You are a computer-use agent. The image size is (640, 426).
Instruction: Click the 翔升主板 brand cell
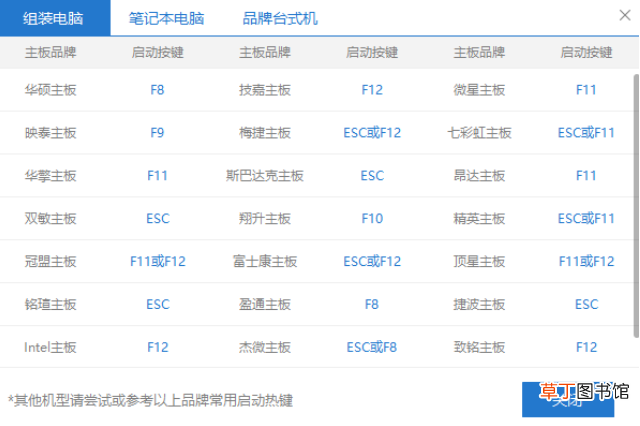[264, 218]
